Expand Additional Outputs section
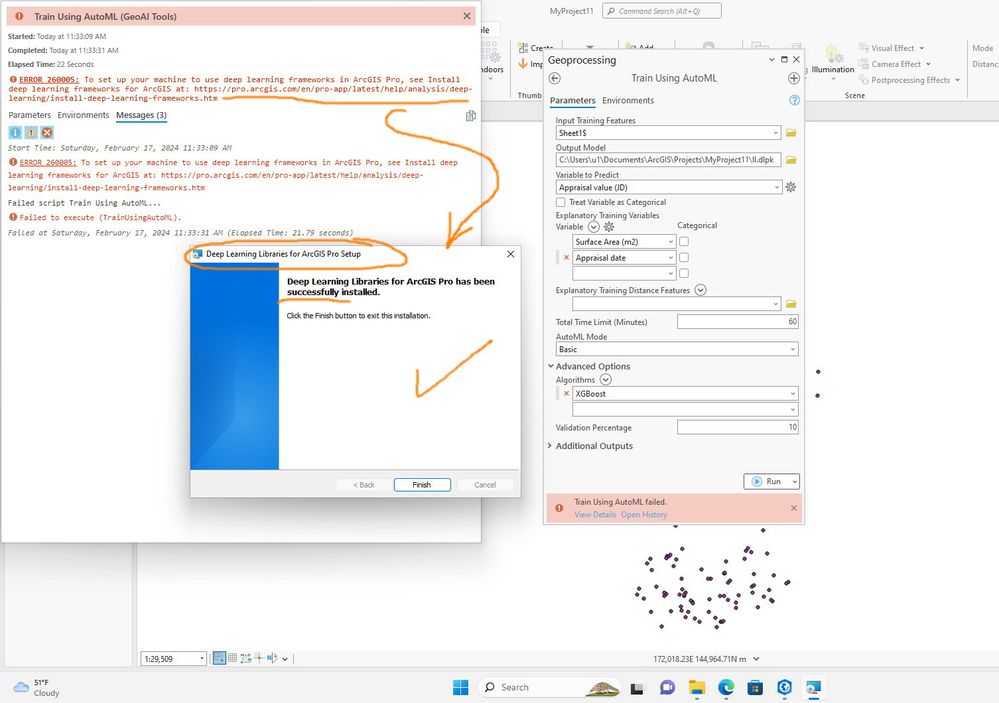Image resolution: width=999 pixels, height=703 pixels. pos(550,446)
